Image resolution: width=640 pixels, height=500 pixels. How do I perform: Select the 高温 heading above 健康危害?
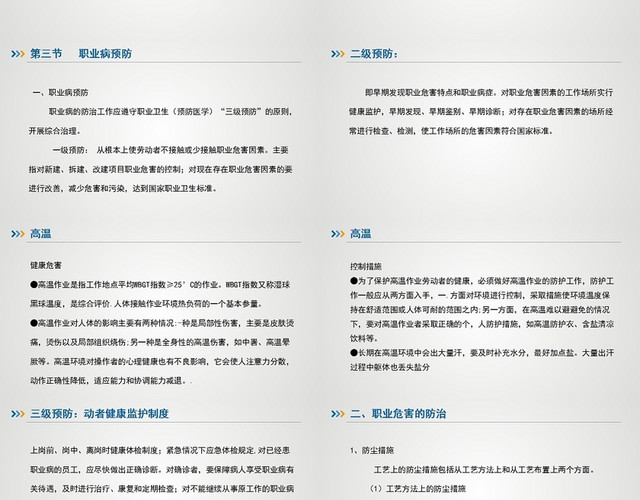(x=40, y=234)
